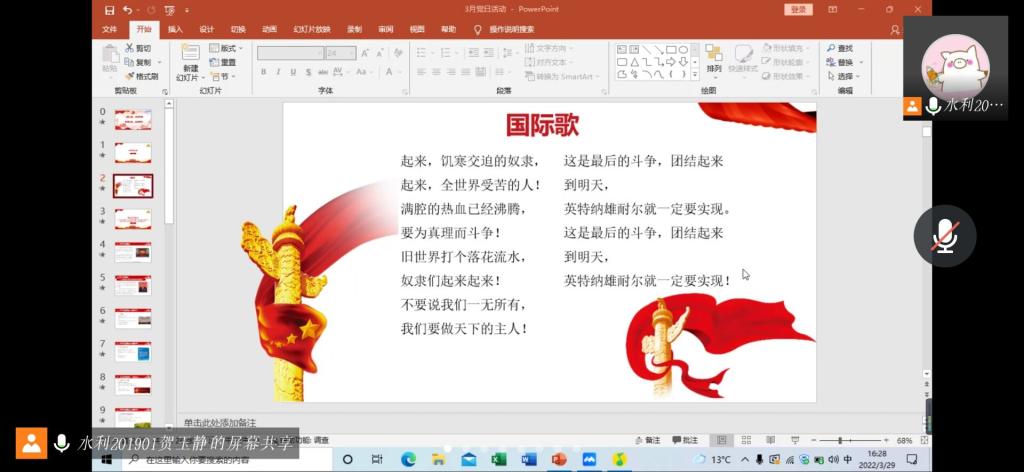Viewport: 1024px width, 472px height.
Task: Click the Format Painter (格式刷) icon
Action: point(141,76)
